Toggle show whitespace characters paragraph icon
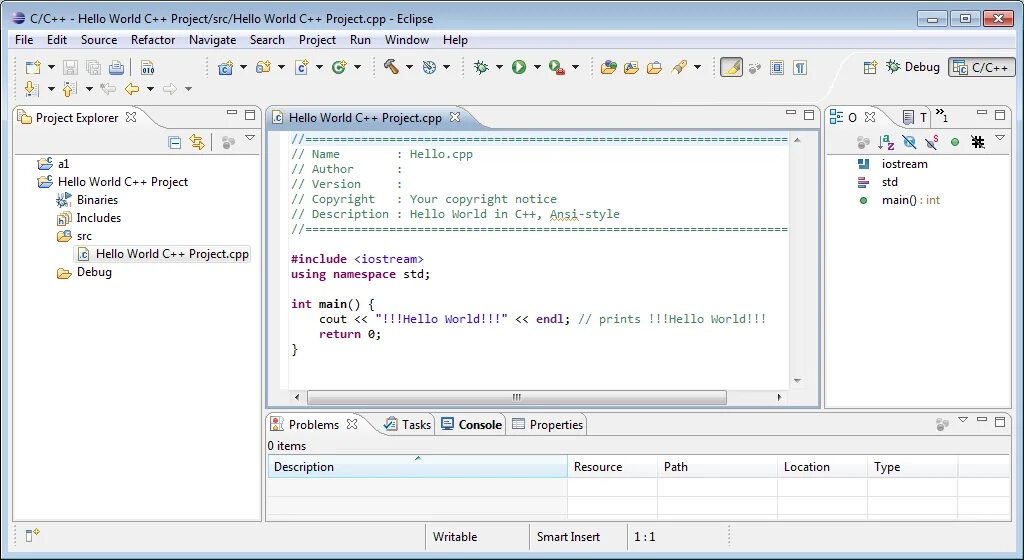This screenshot has height=560, width=1024. click(800, 67)
